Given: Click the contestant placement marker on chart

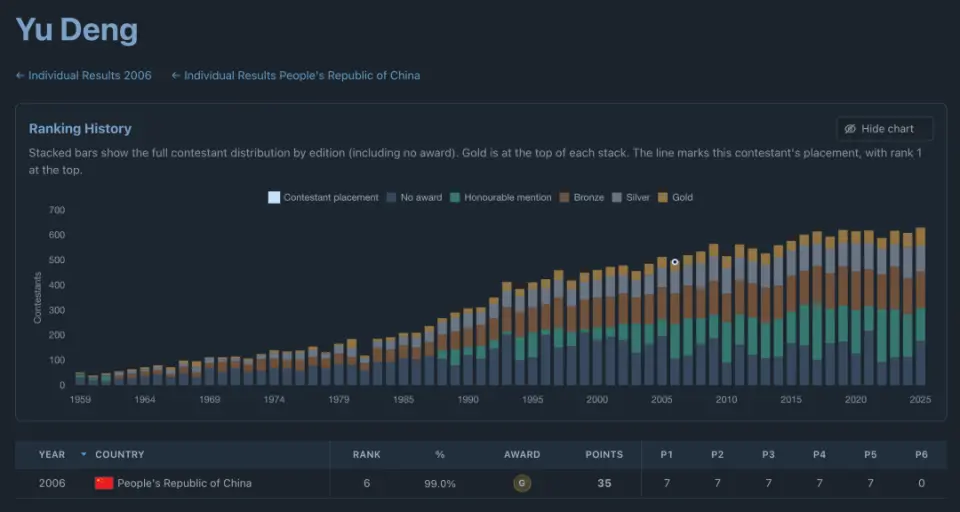Looking at the screenshot, I should [675, 262].
